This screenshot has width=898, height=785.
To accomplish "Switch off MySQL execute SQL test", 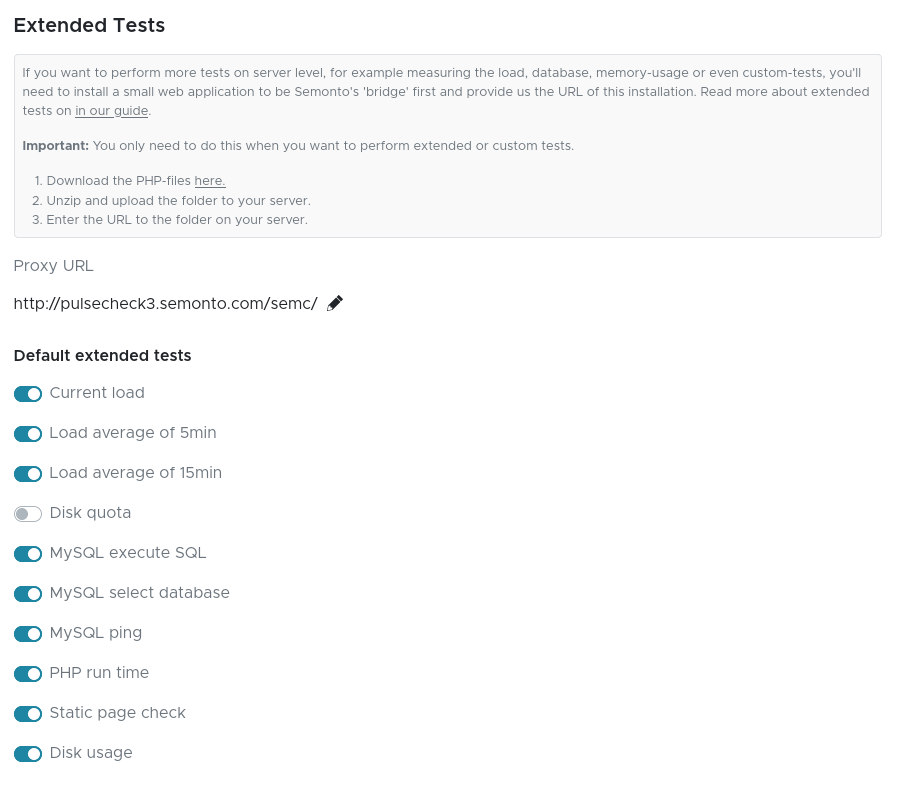I will pos(28,554).
